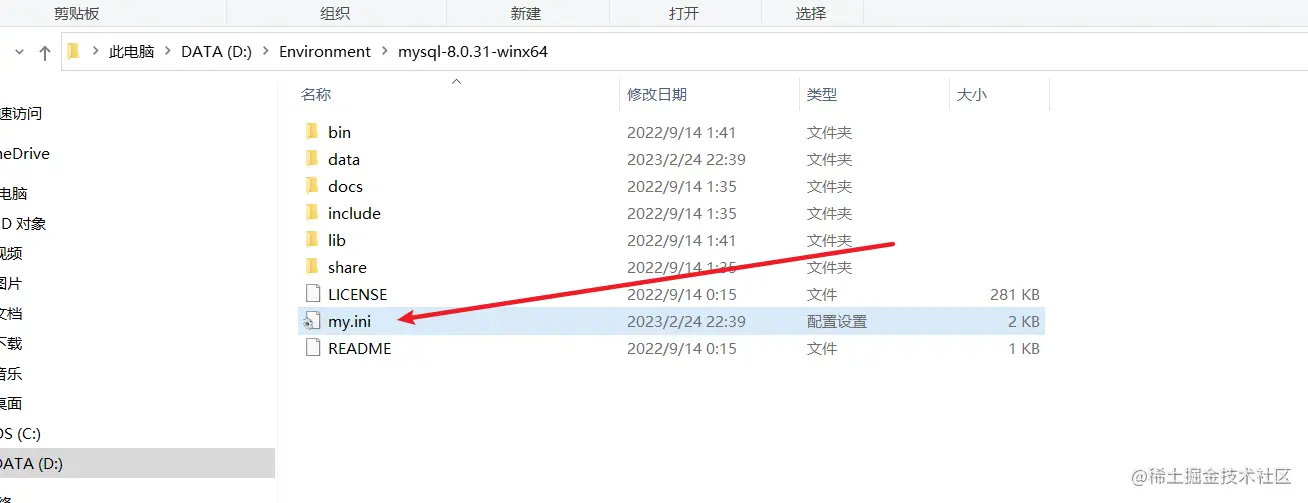Select 此电脑 in the navigation pane
1308x503 pixels.
tap(14, 194)
